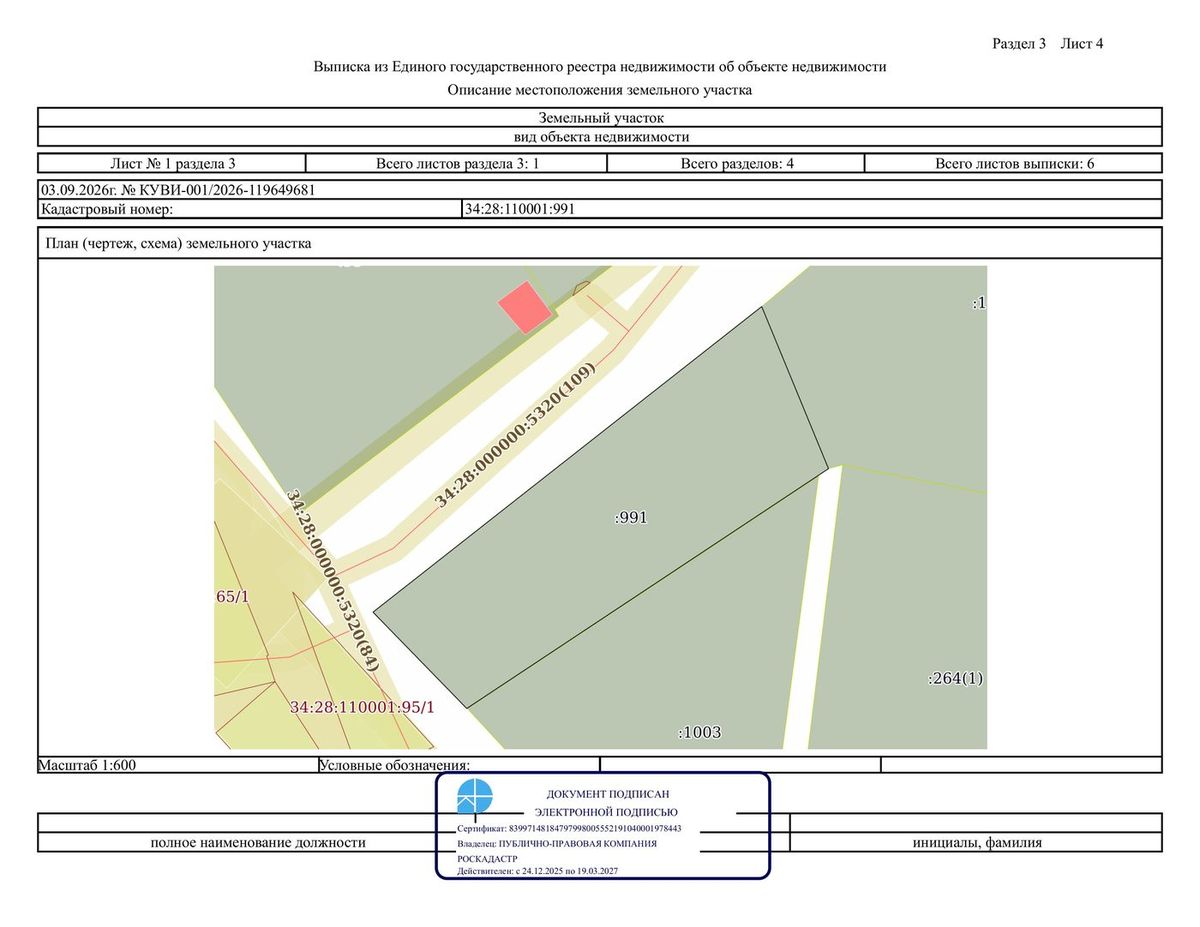This screenshot has width=1200, height=927.
Task: Click the "Кадастровый номер:" label
Action: (x=107, y=209)
